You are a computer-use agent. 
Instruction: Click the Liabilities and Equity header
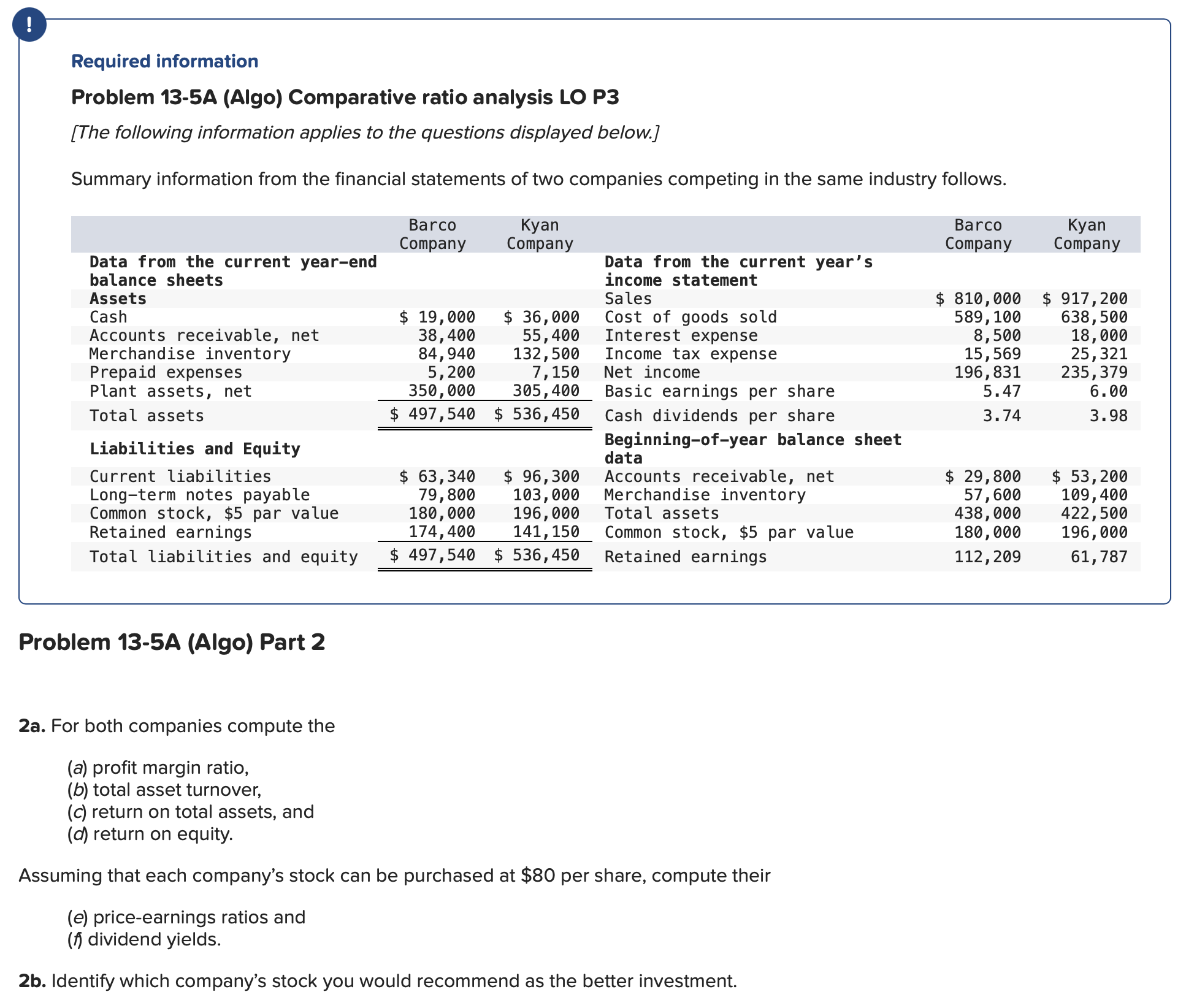pyautogui.click(x=194, y=449)
